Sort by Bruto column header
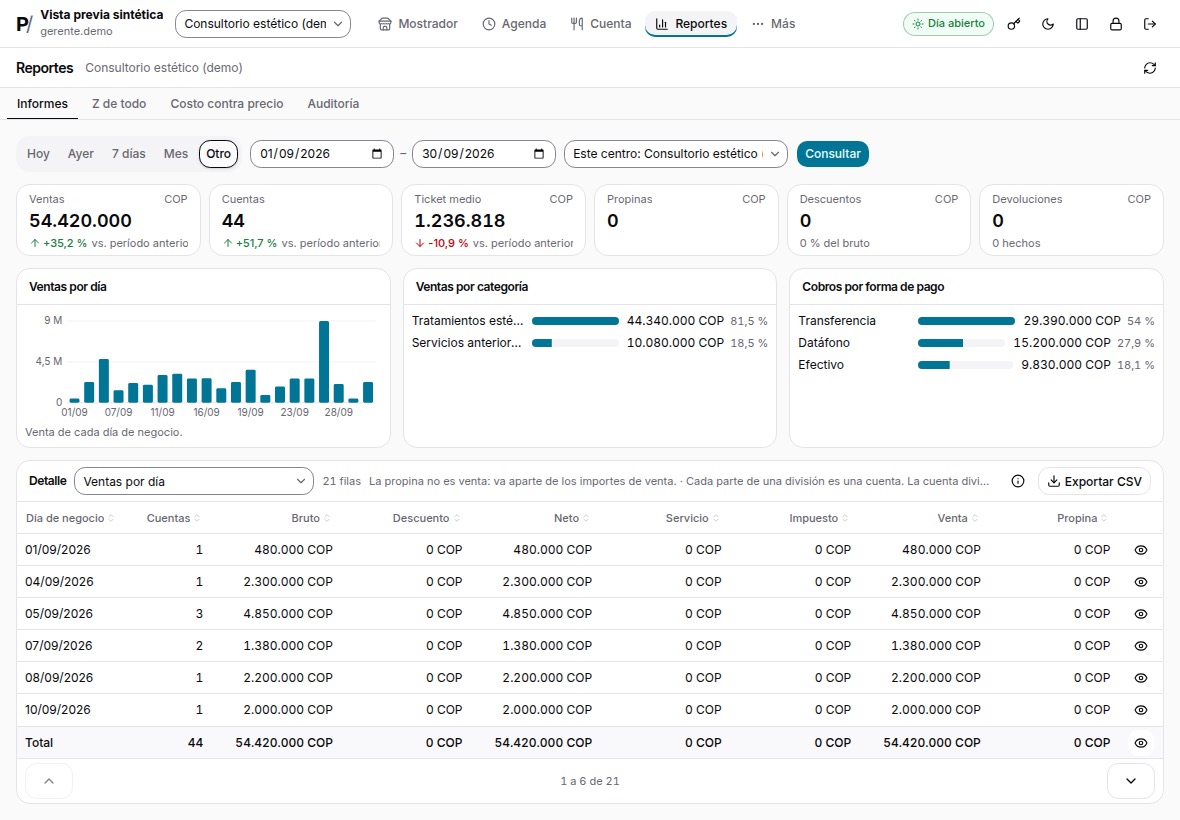 tap(311, 518)
